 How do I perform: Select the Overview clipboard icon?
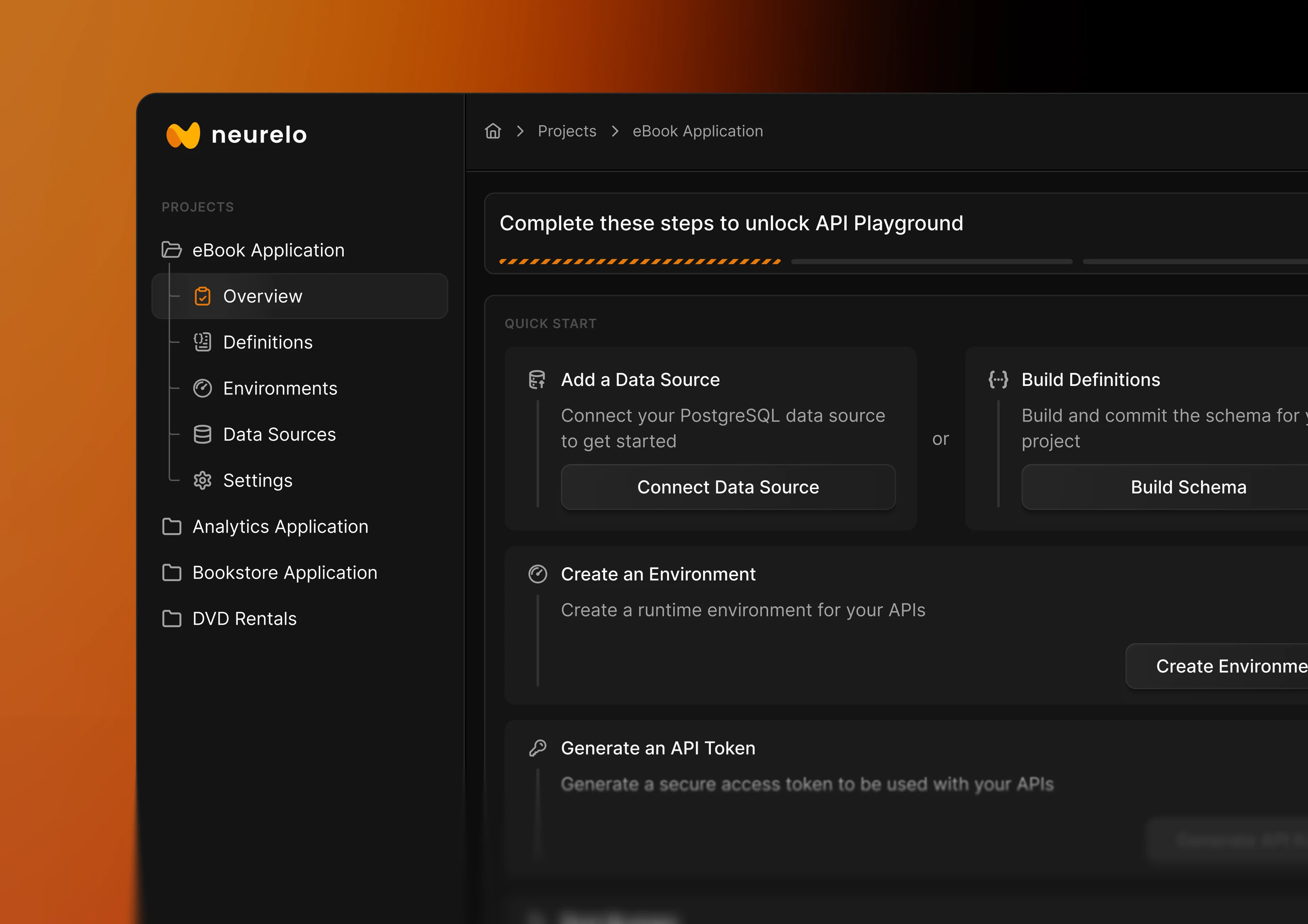pyautogui.click(x=203, y=296)
